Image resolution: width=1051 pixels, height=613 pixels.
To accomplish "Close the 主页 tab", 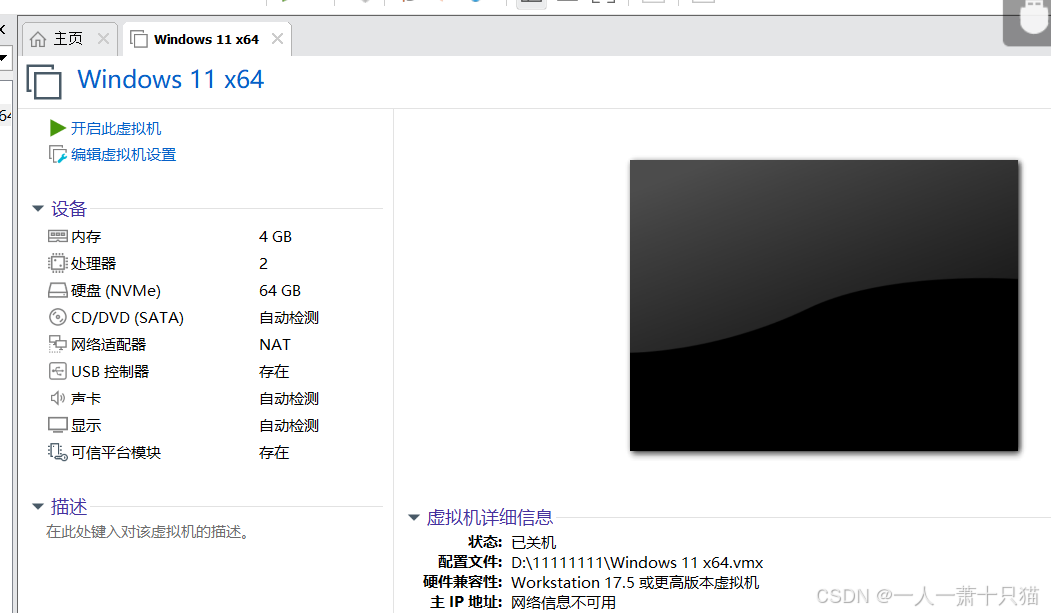I will (103, 39).
